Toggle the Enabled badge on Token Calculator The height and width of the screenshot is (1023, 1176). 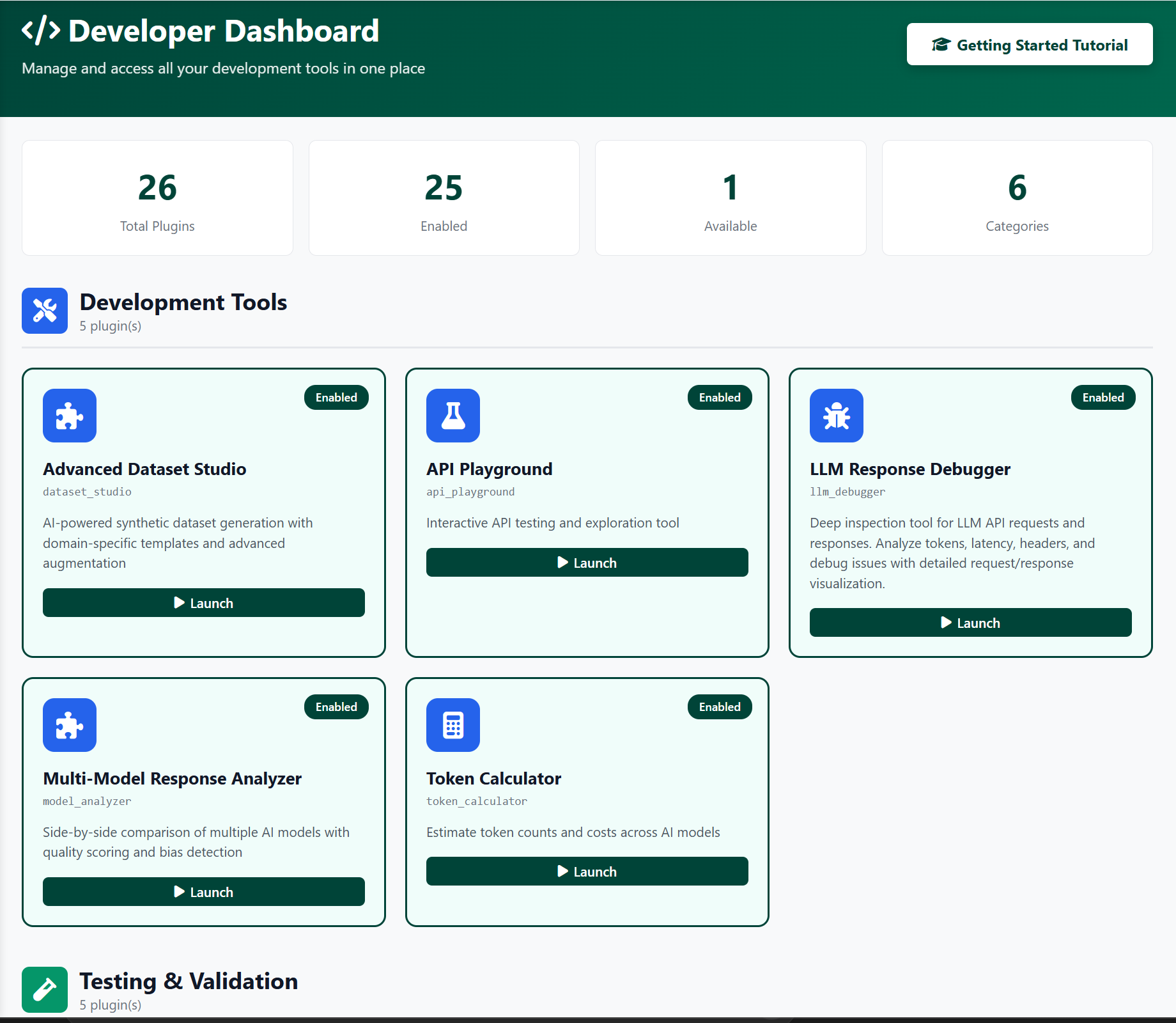[720, 707]
